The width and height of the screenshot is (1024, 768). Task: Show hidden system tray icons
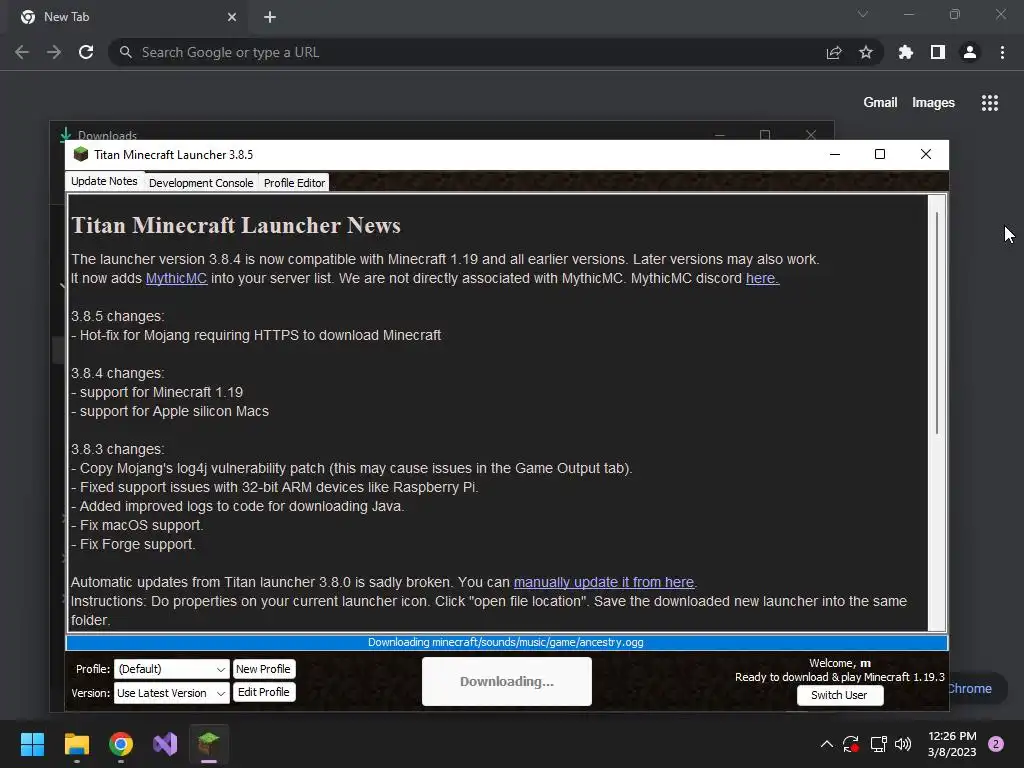[827, 744]
